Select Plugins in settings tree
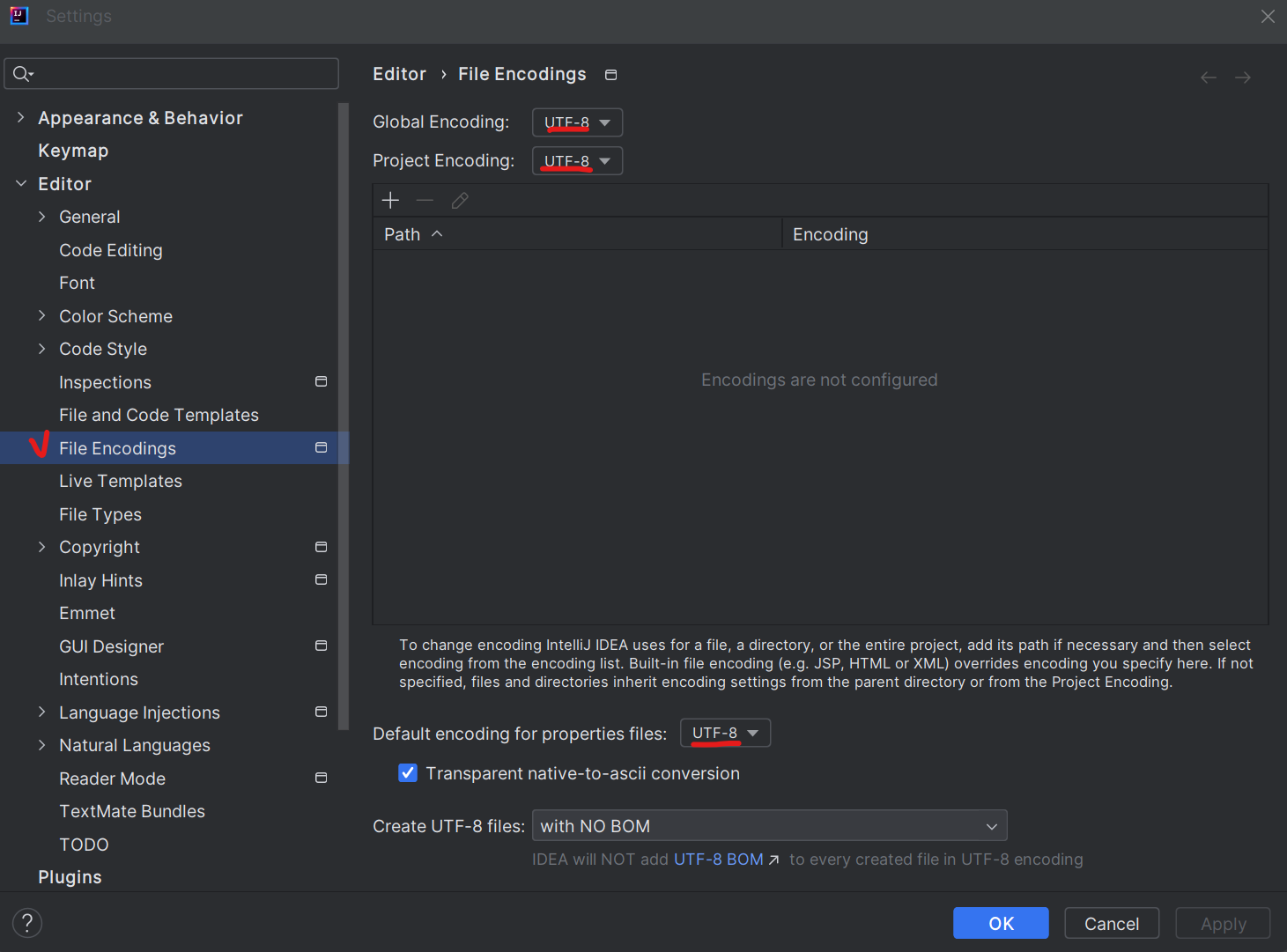 (70, 877)
